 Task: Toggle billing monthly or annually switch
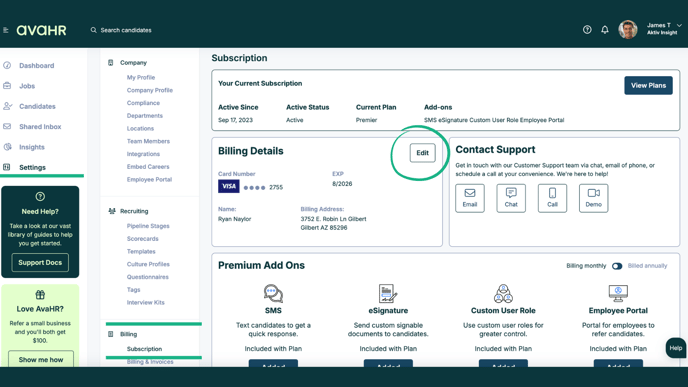(x=617, y=266)
